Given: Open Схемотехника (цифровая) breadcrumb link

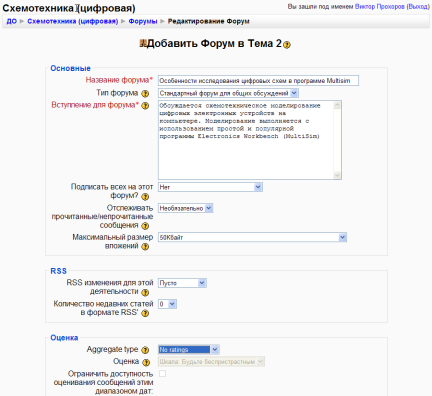Looking at the screenshot, I should tap(73, 21).
